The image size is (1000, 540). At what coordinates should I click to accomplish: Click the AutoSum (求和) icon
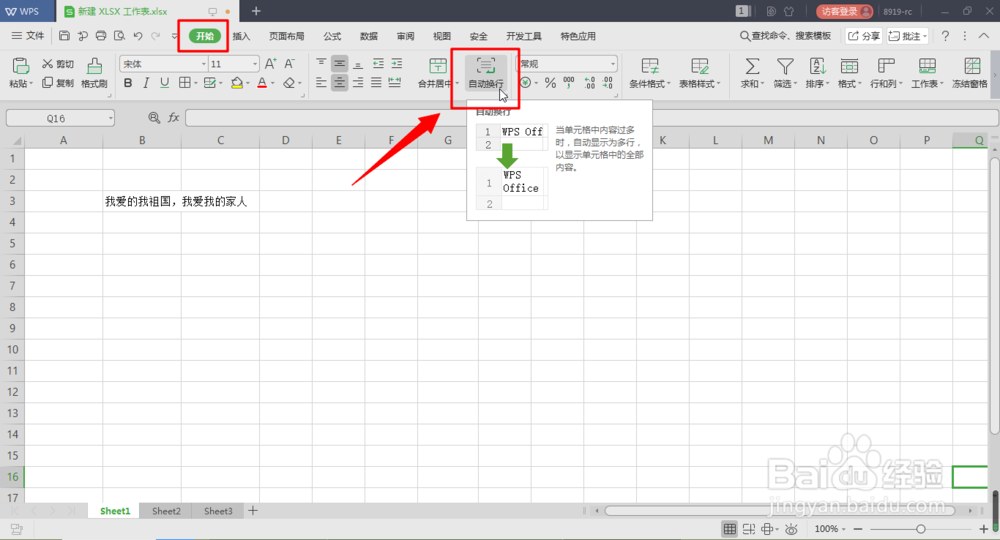pyautogui.click(x=752, y=66)
